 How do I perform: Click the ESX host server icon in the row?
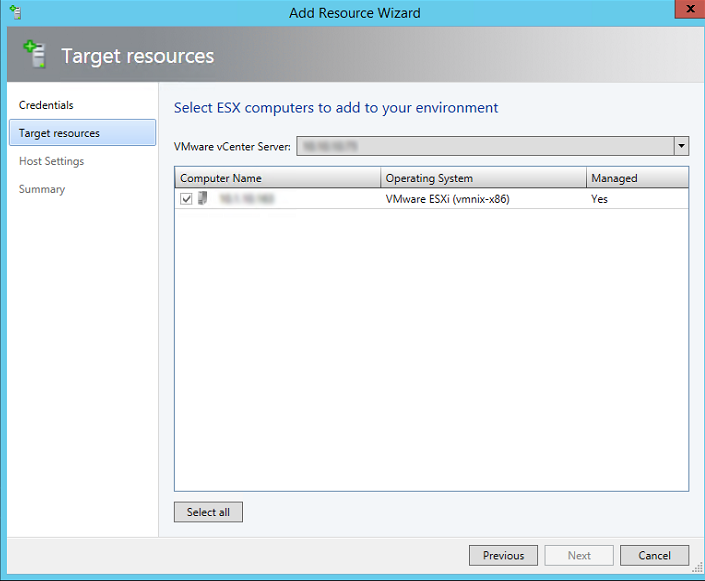[203, 198]
